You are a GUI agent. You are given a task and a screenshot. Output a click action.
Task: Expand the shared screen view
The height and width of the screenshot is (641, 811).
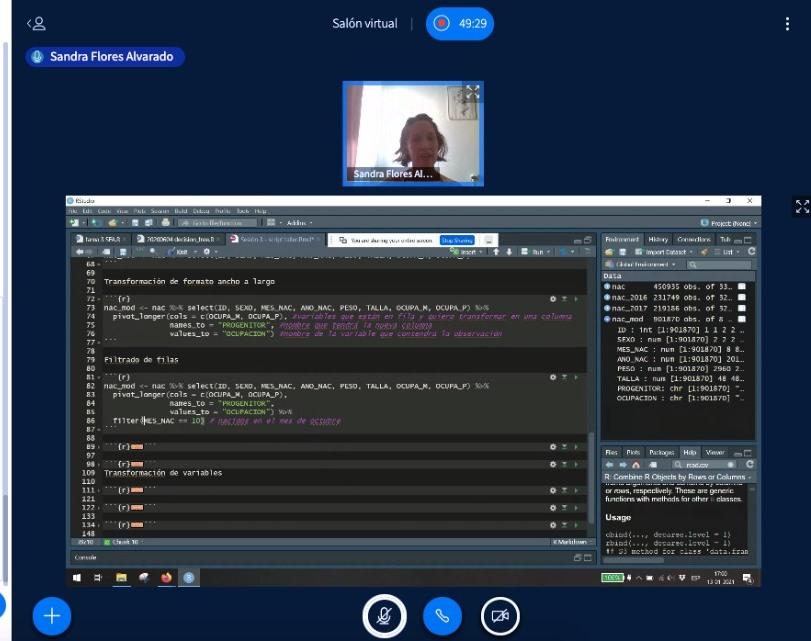pyautogui.click(x=801, y=206)
